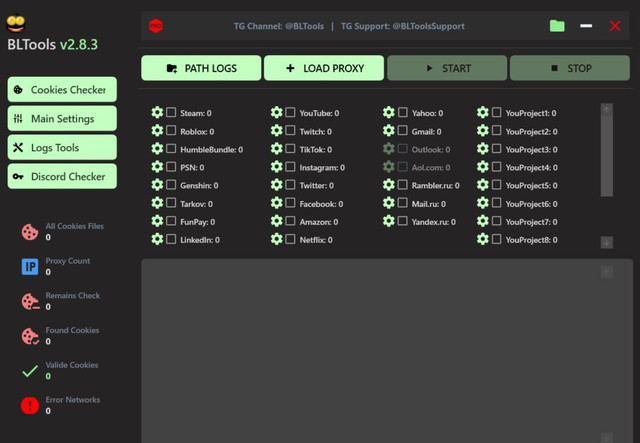This screenshot has width=640, height=443.
Task: Toggle the YouProject5 checkbox
Action: pyautogui.click(x=496, y=185)
